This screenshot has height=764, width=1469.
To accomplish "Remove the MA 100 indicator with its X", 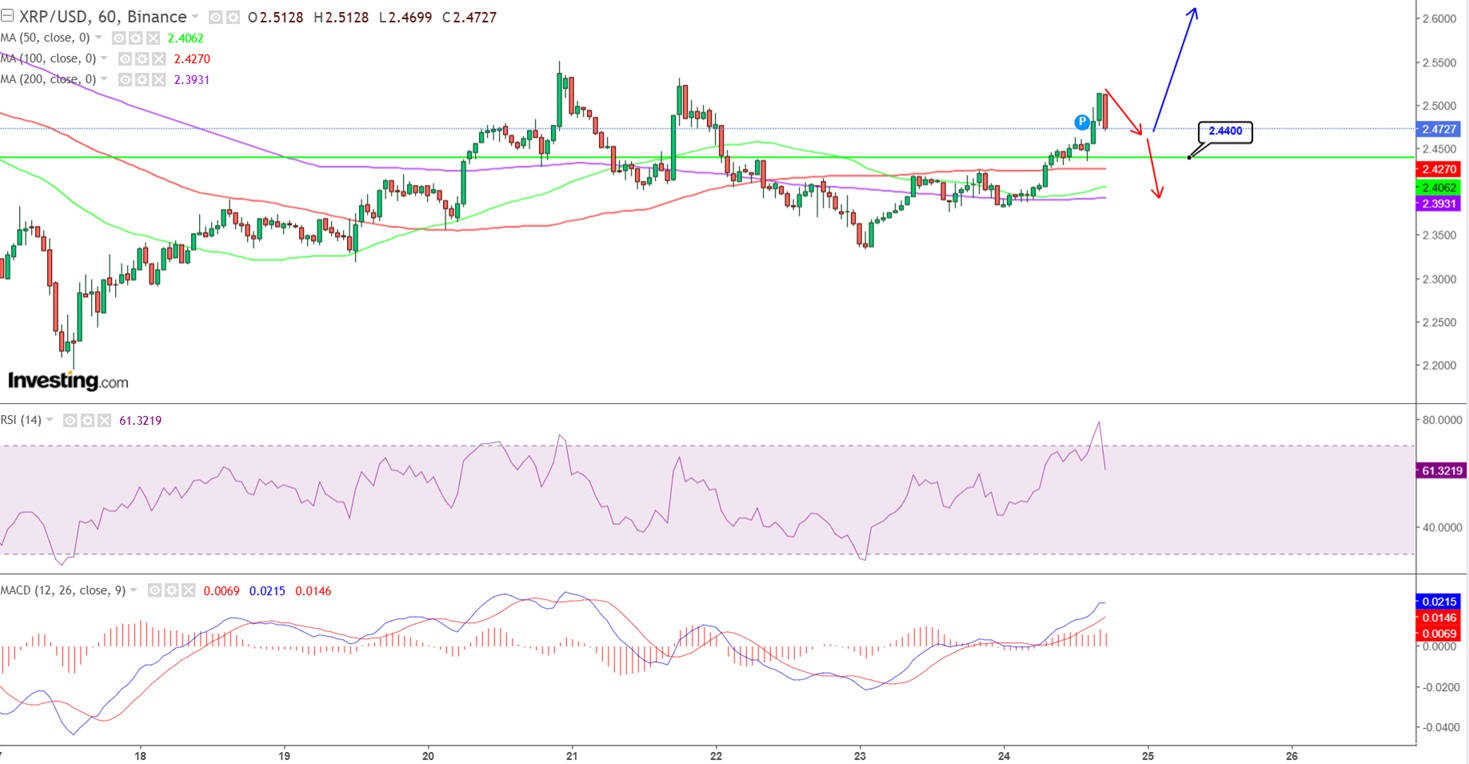I will click(x=160, y=59).
